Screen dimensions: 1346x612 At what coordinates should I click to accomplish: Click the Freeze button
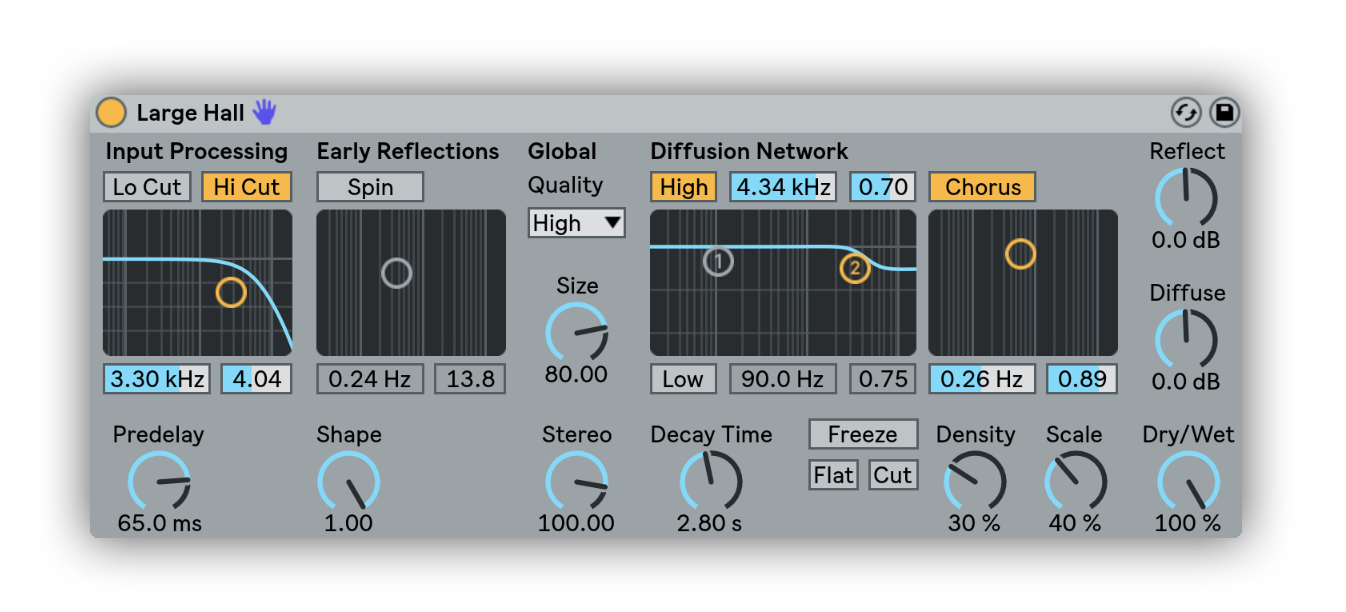[863, 435]
